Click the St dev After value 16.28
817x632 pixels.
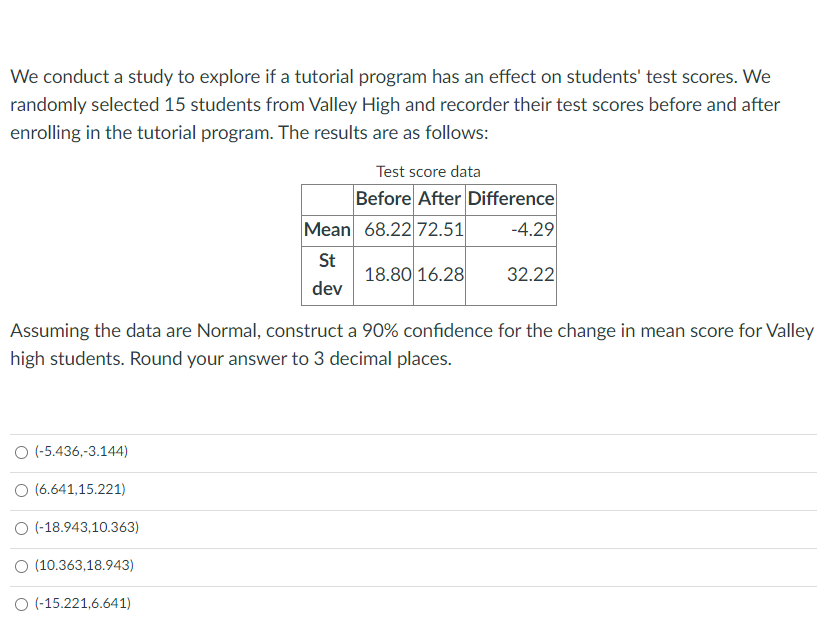[x=440, y=274]
